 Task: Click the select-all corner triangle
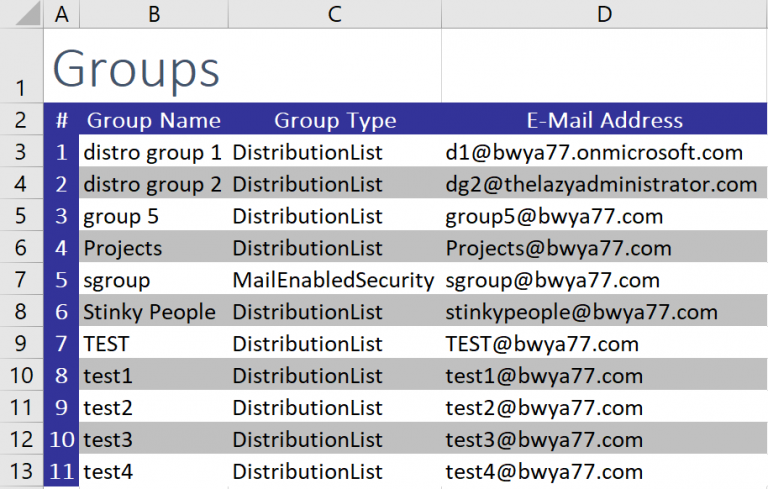pos(28,14)
